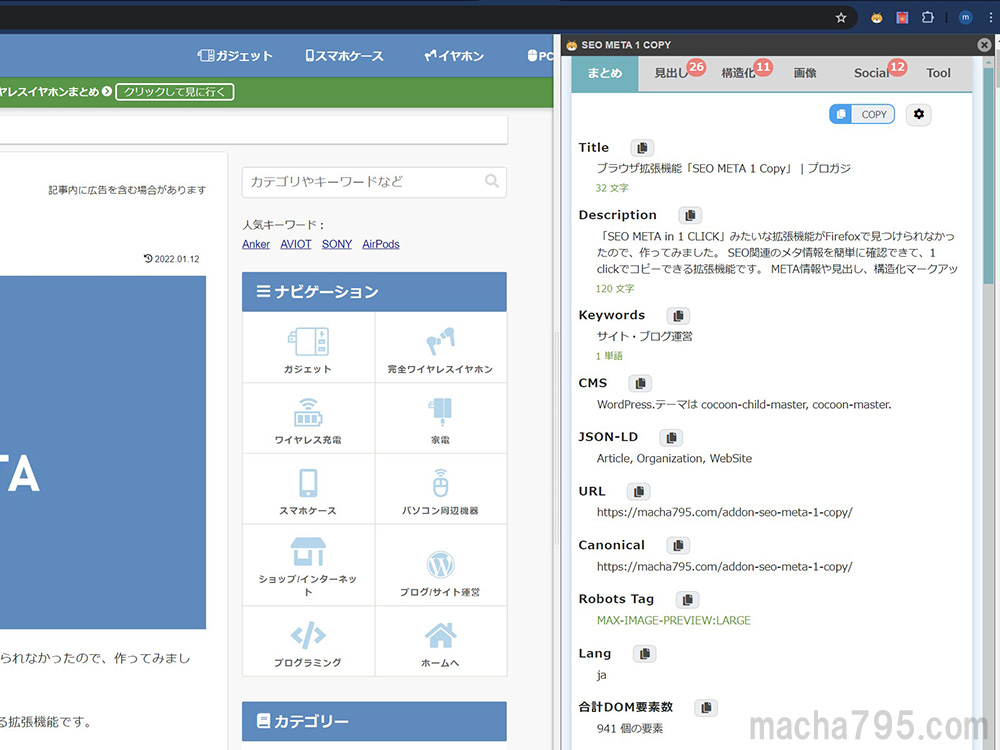Open the browser extensions puzzle icon

(928, 18)
